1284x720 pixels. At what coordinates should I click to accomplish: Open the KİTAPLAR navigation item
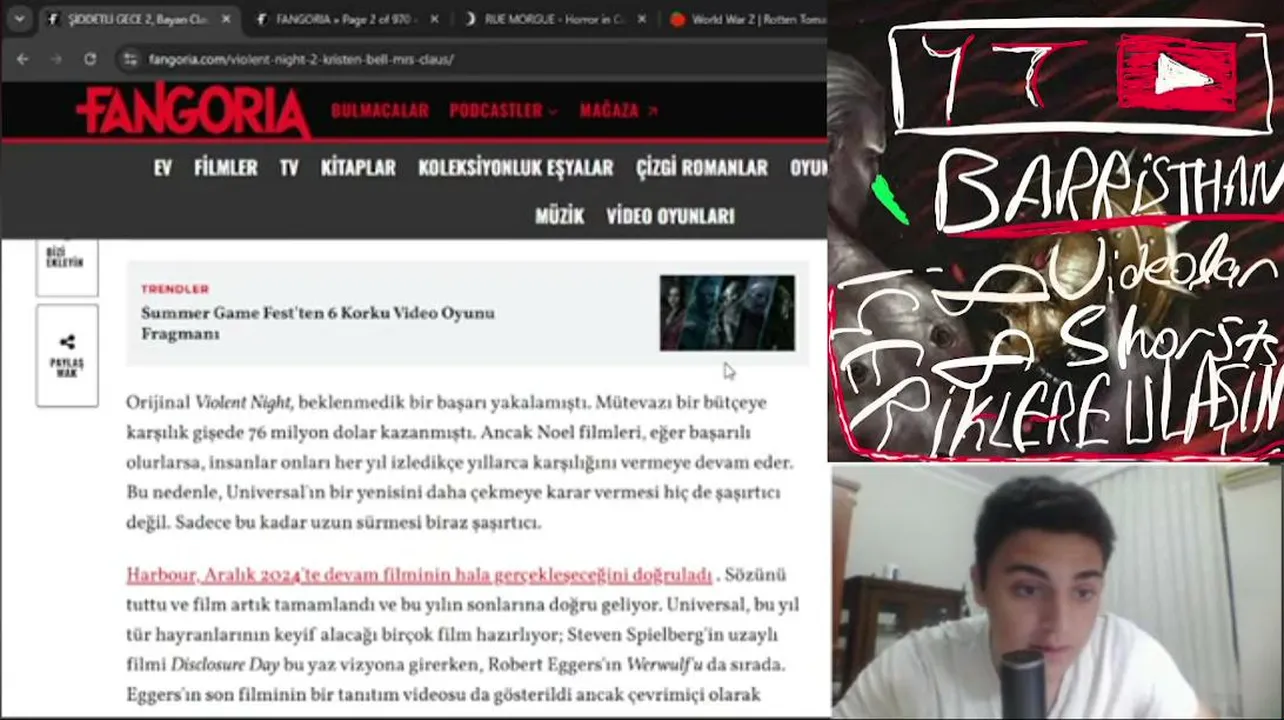[x=358, y=168]
